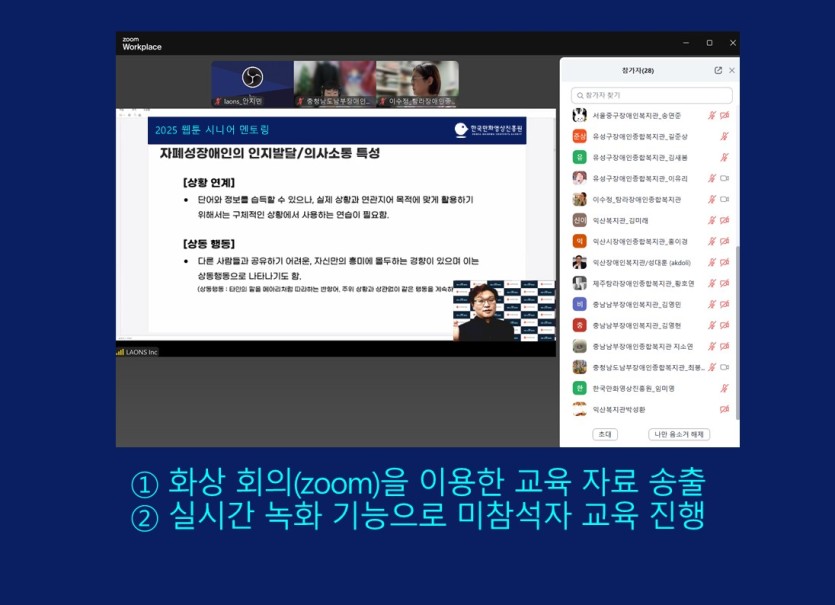This screenshot has width=835, height=605.
Task: Pop out the participants panel
Action: click(718, 71)
